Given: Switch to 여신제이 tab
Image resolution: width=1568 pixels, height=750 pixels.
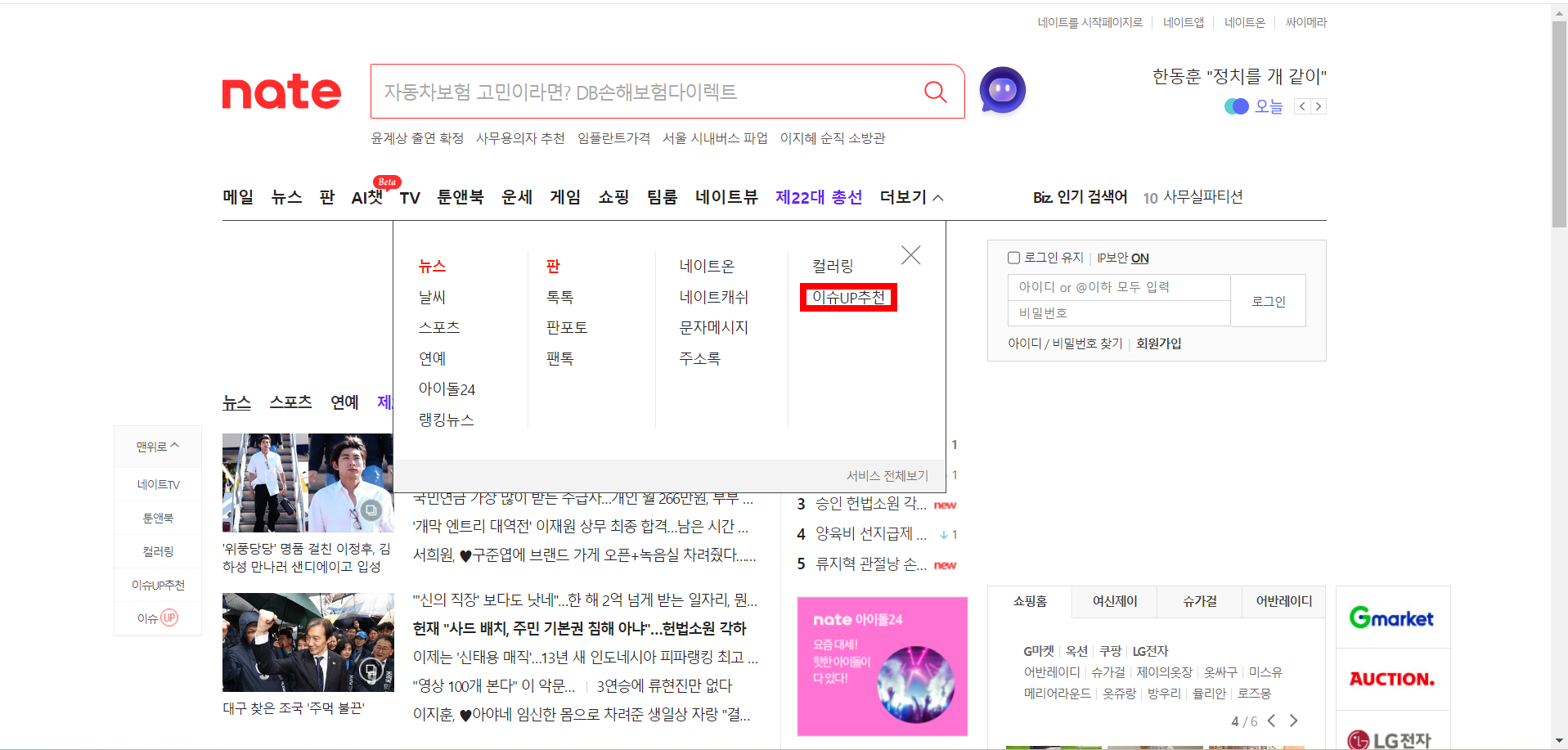Looking at the screenshot, I should (x=1115, y=601).
